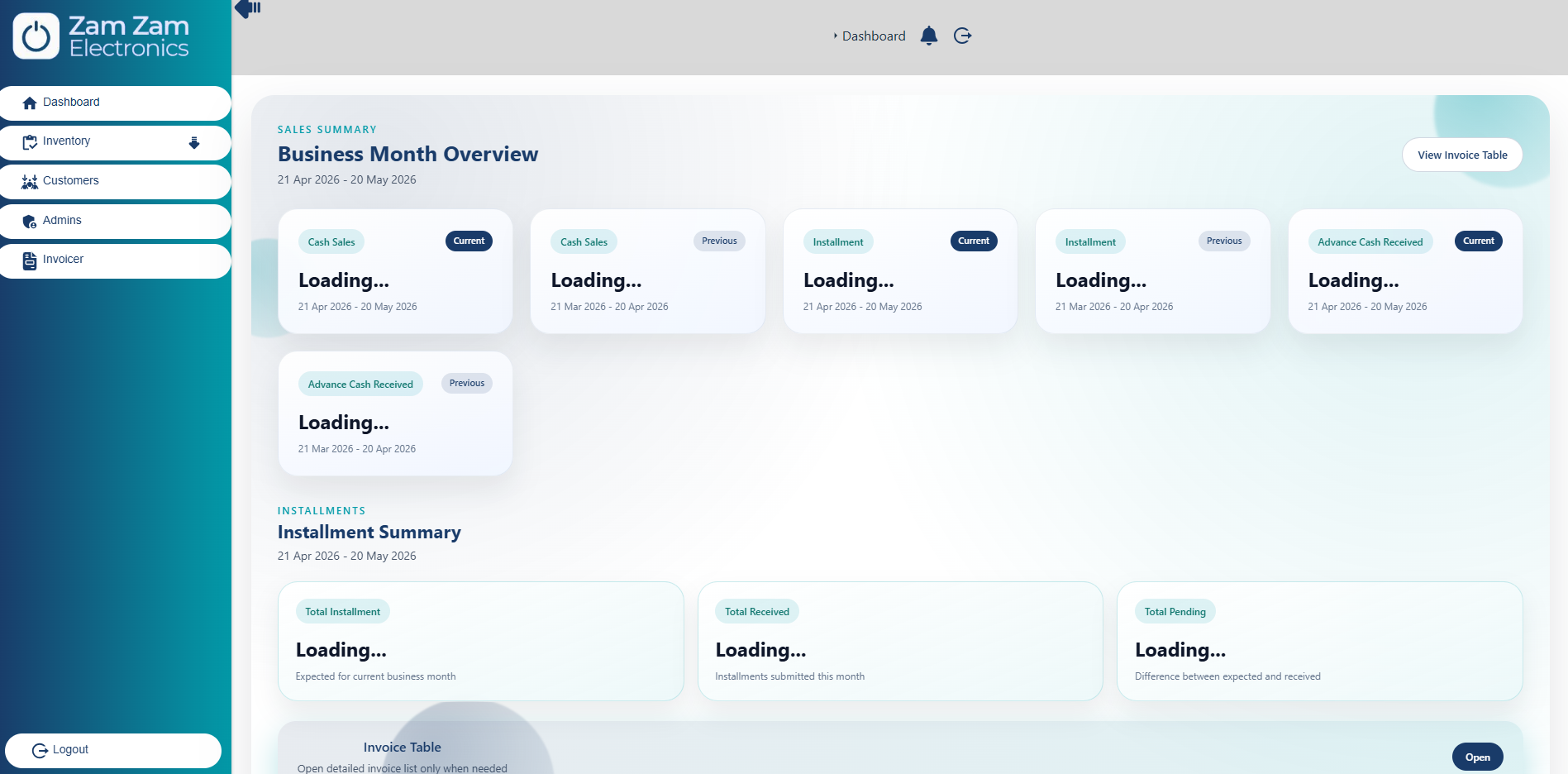This screenshot has width=1568, height=774.
Task: Open the Invoicer page
Action: pos(115,260)
